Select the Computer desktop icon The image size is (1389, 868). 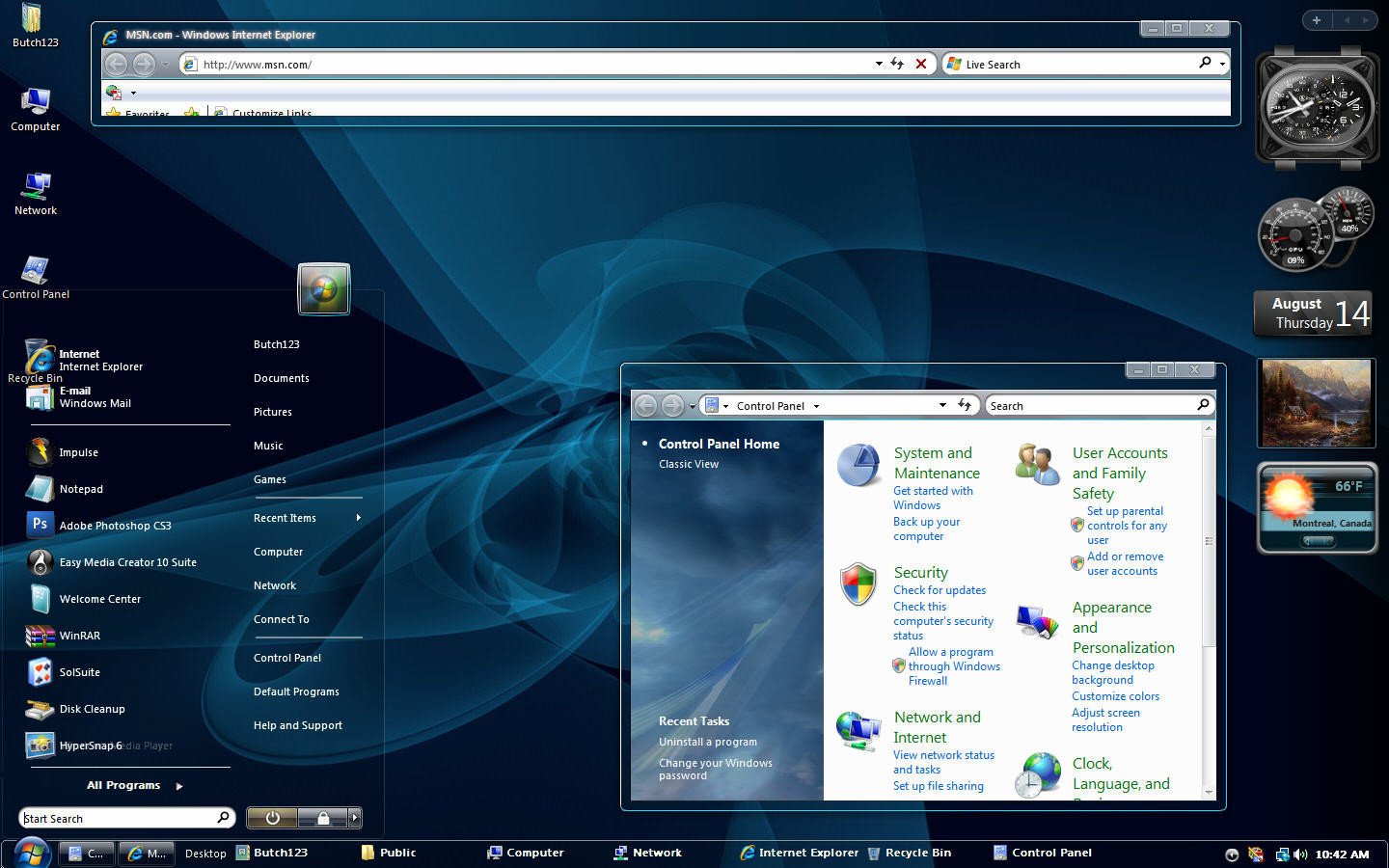click(x=36, y=110)
